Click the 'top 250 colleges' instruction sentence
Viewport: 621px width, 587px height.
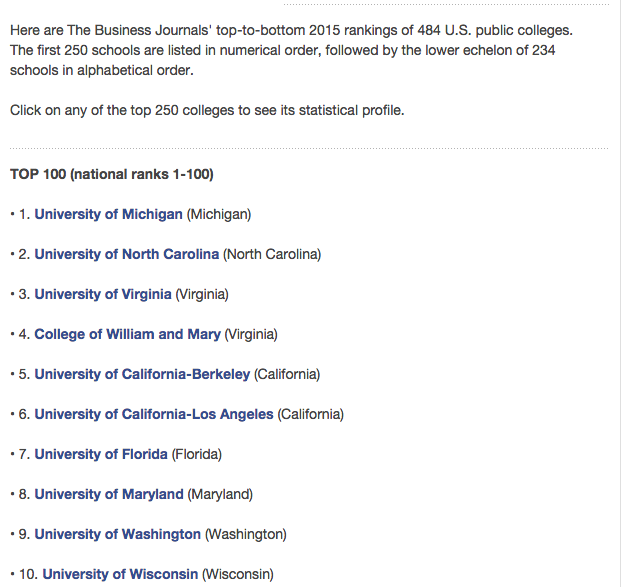point(207,110)
